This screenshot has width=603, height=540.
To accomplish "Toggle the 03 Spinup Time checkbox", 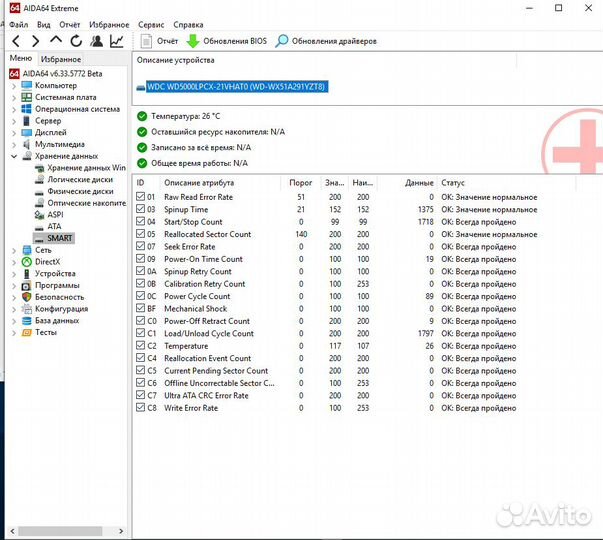I will (140, 209).
